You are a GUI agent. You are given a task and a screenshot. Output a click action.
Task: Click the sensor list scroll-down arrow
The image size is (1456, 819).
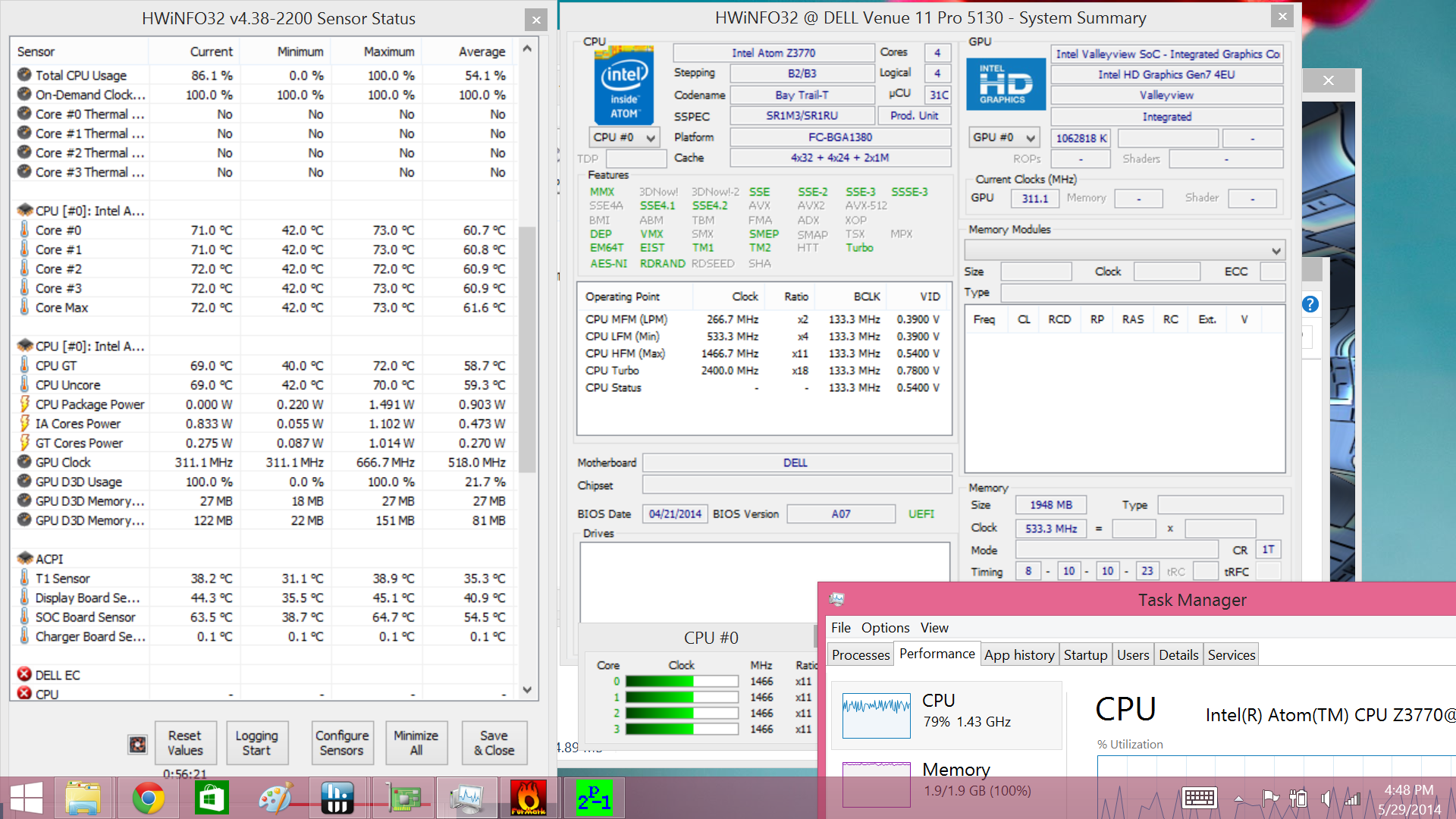(x=528, y=690)
